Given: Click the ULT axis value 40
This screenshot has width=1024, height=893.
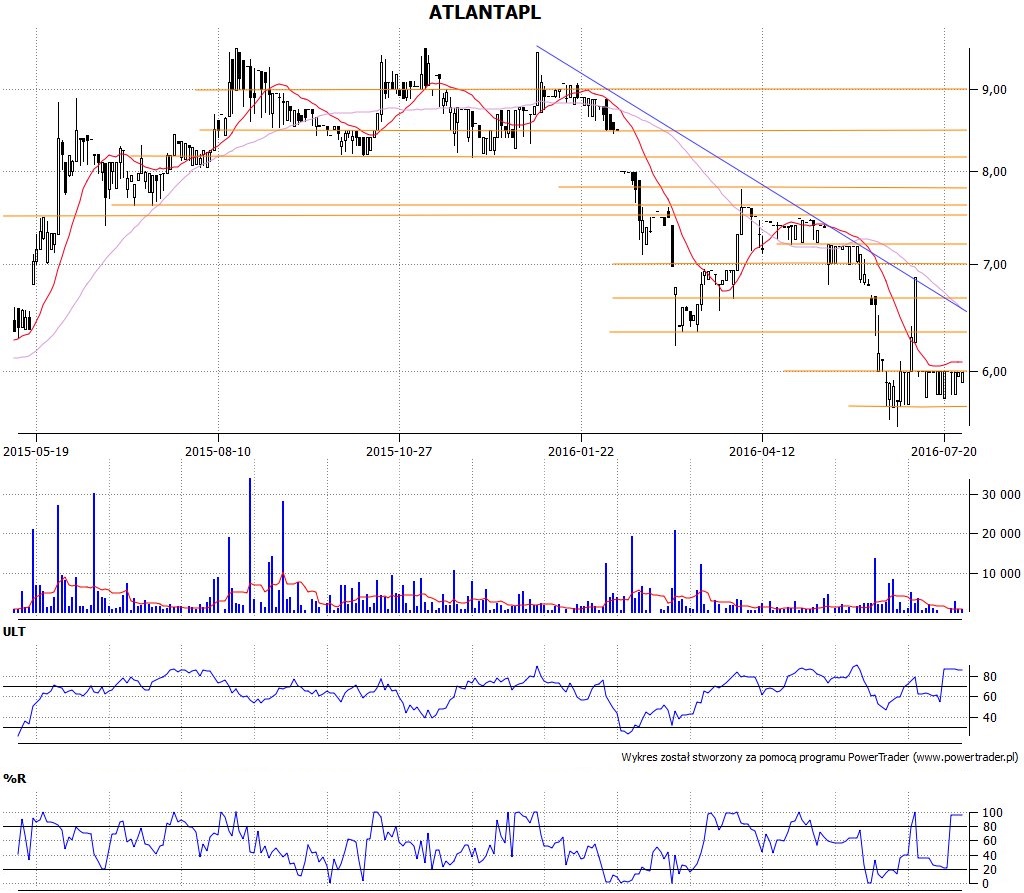Looking at the screenshot, I should [989, 718].
